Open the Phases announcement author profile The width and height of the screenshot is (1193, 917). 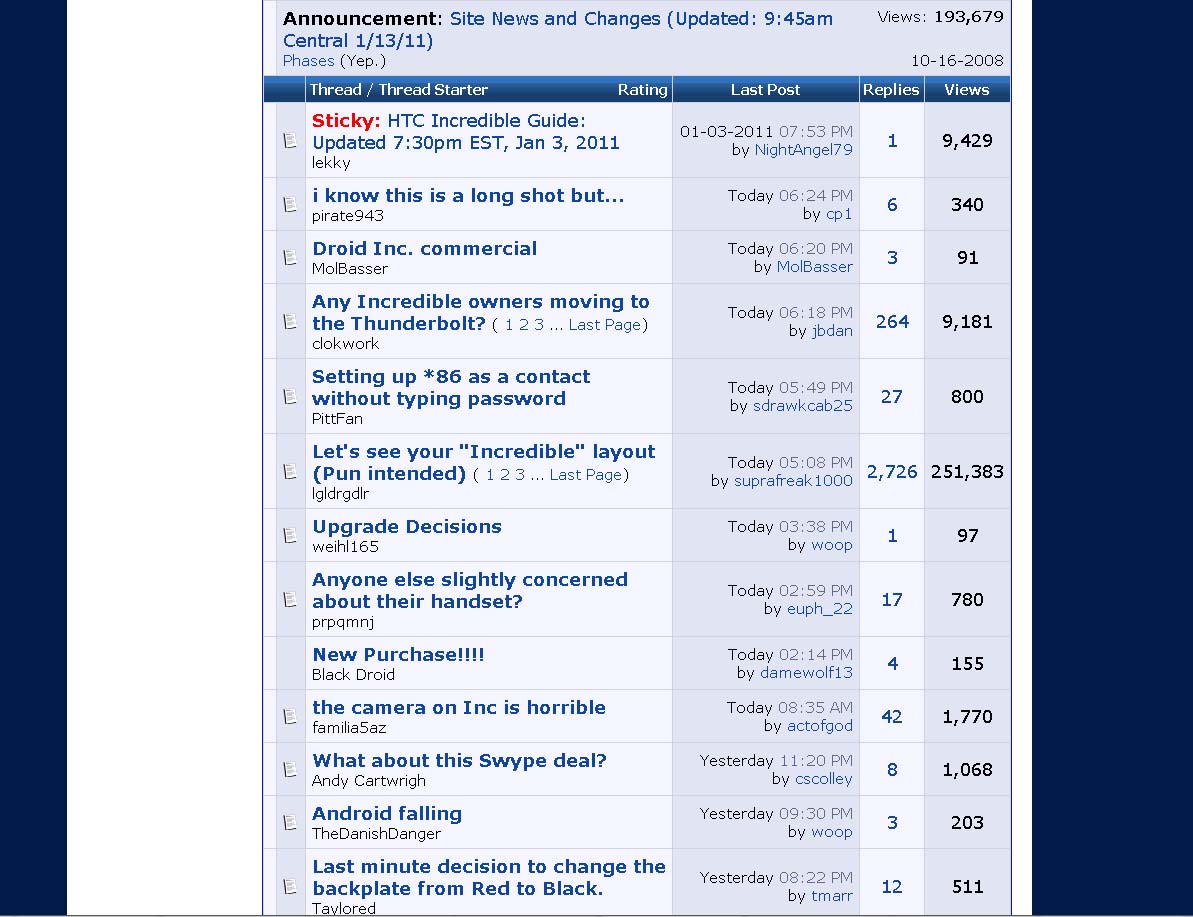tap(308, 61)
